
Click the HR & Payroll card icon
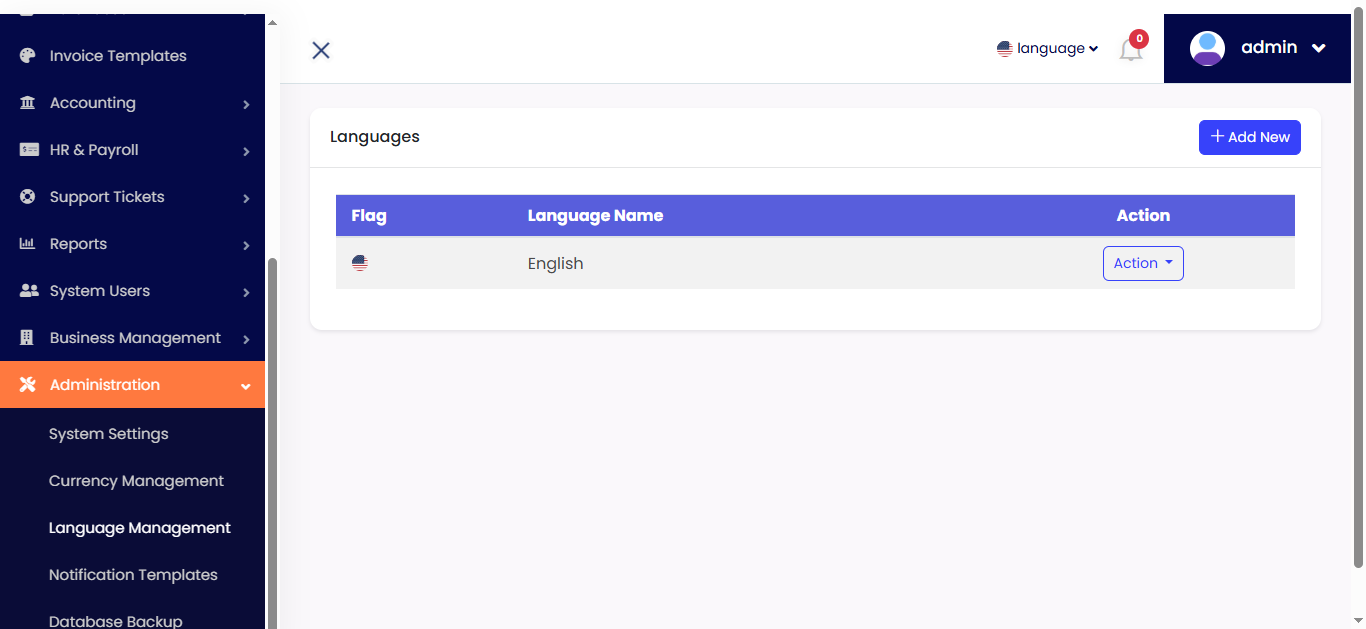(x=29, y=150)
